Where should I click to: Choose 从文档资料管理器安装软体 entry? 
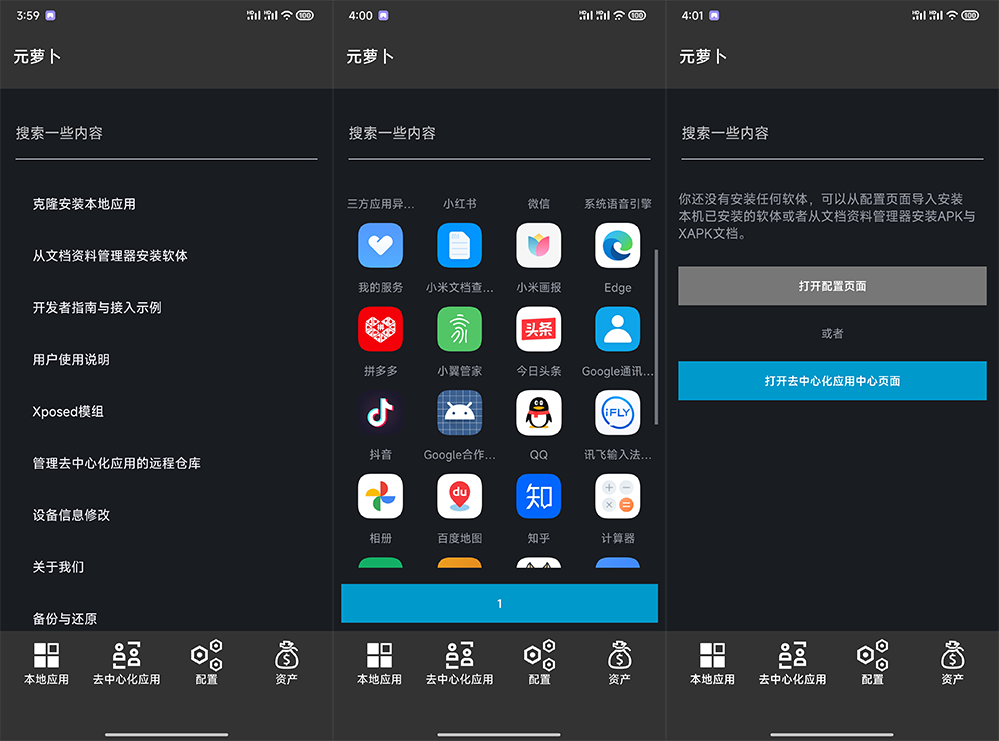point(110,255)
